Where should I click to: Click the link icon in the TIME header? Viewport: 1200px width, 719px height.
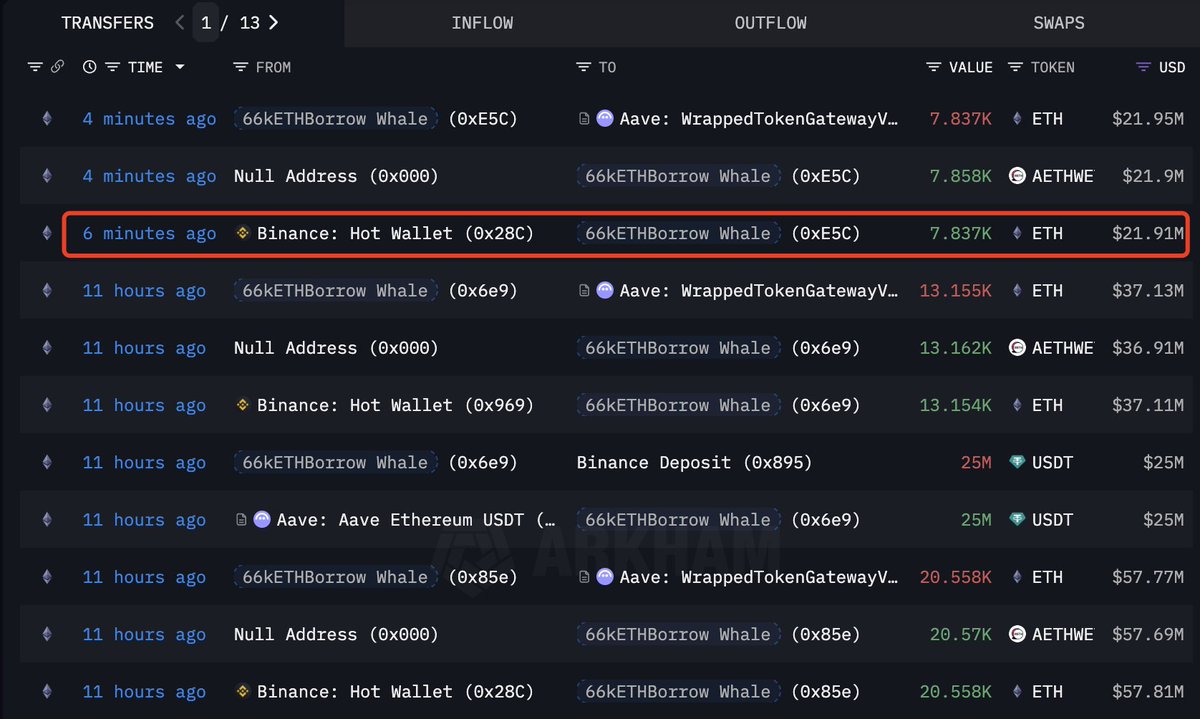(x=59, y=67)
